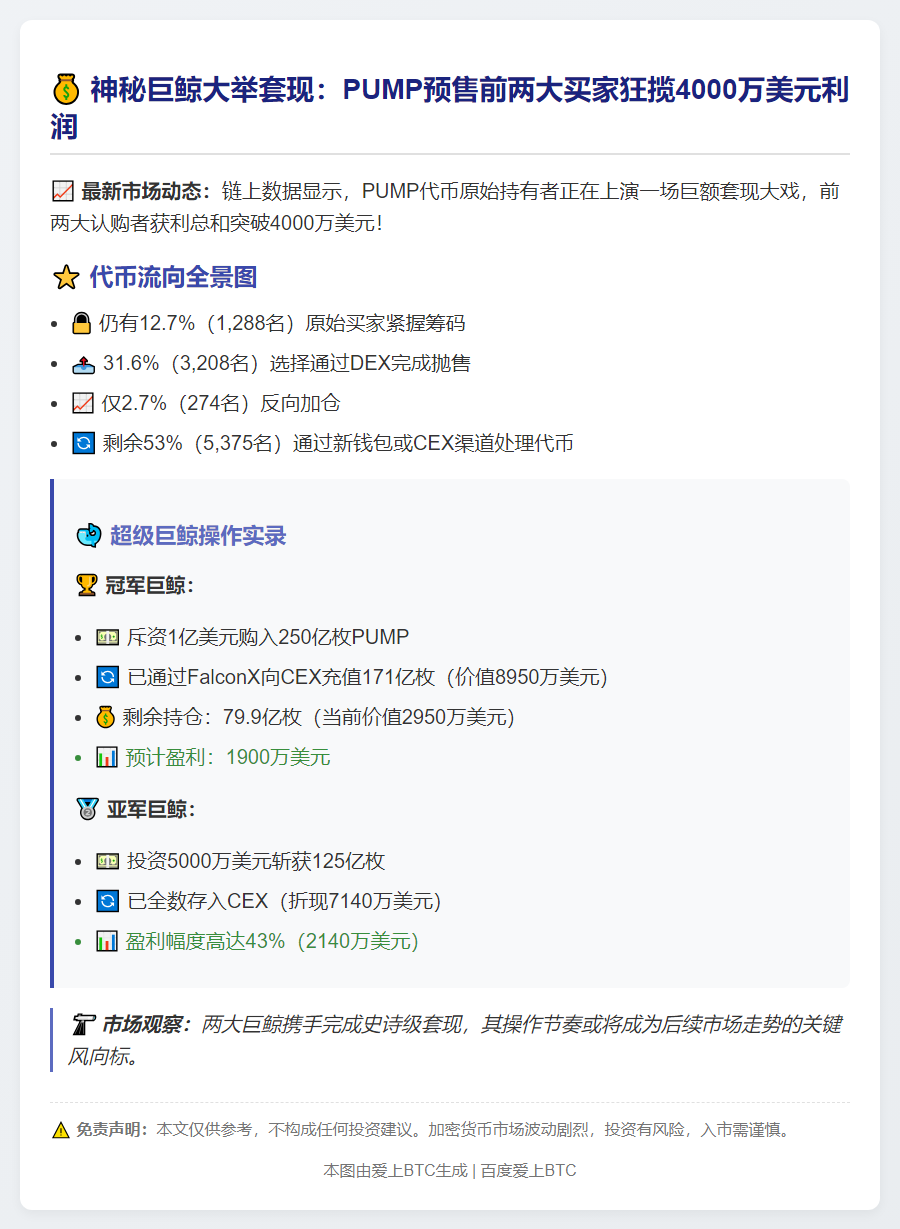Click the text 仍有12.7%（1,288名）原始买家紧握筹码
Viewport: 900px width, 1229px height.
pyautogui.click(x=283, y=323)
